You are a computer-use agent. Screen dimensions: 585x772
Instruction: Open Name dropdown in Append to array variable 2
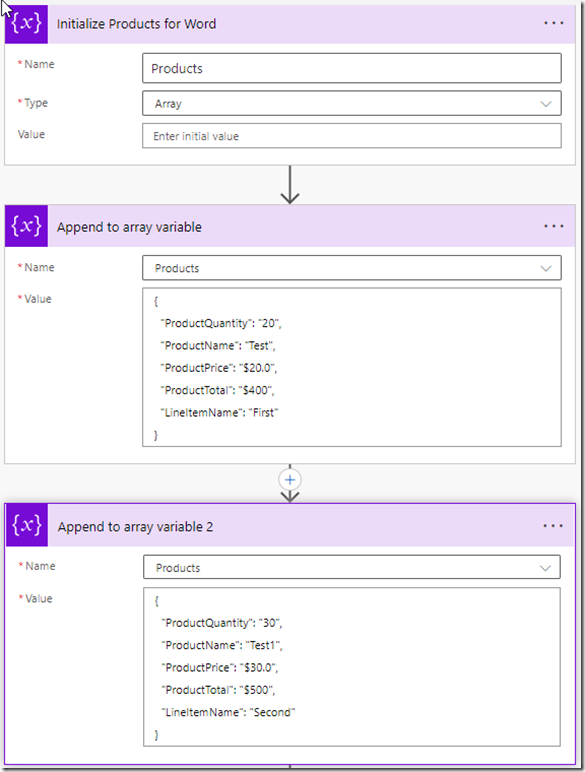point(352,567)
